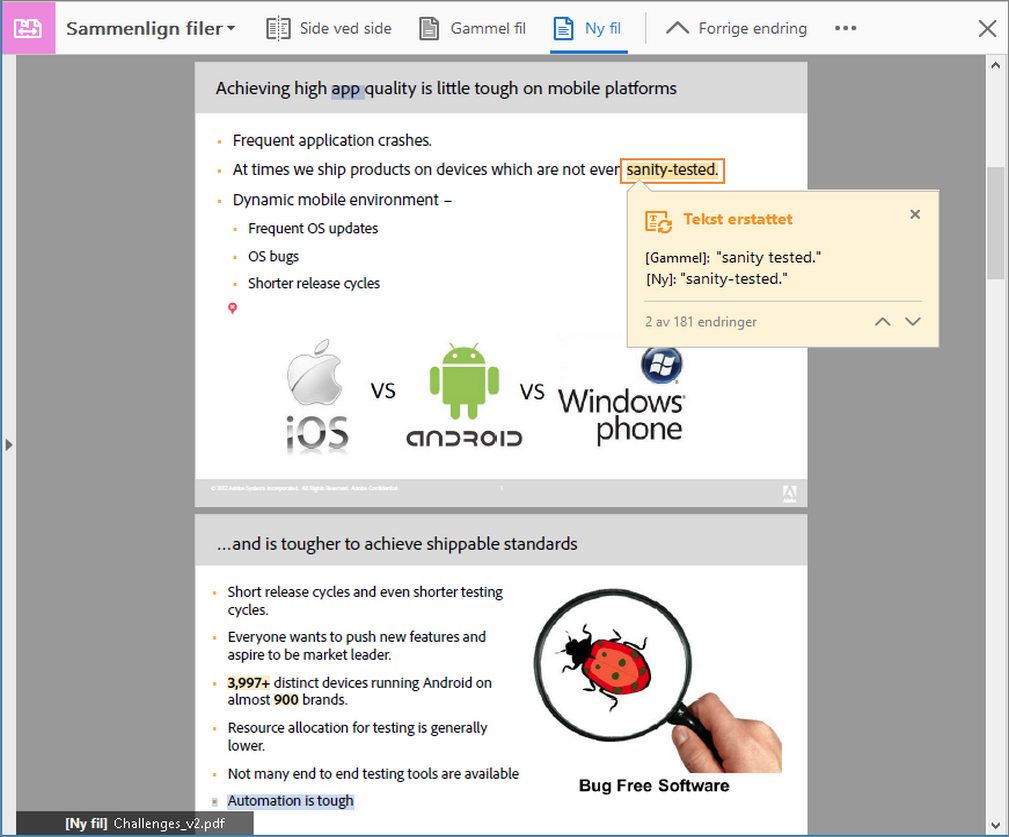Click the Forrige endring chevron icon

point(679,27)
